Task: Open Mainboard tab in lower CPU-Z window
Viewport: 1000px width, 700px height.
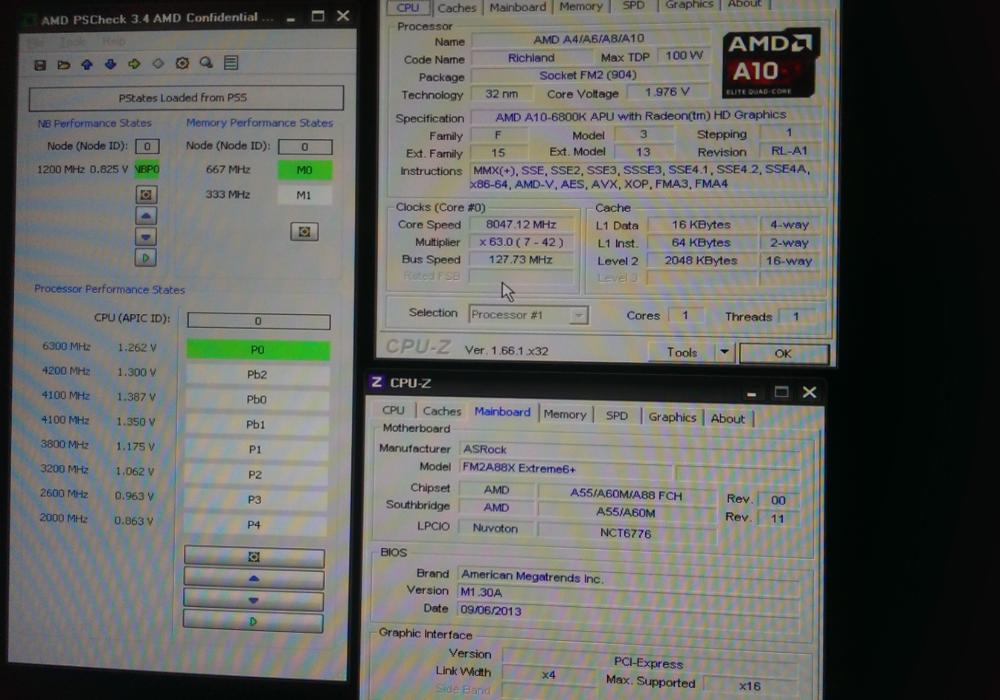Action: 503,412
